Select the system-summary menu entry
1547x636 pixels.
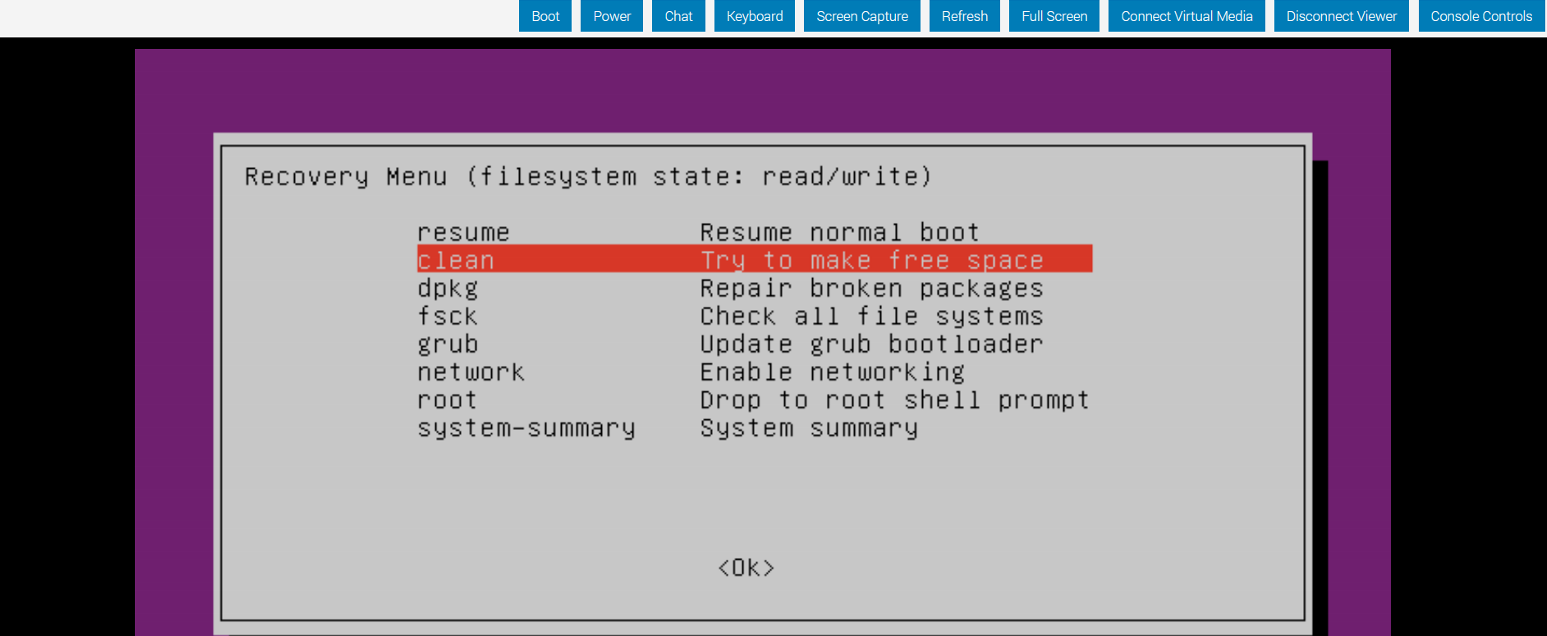pyautogui.click(x=526, y=428)
